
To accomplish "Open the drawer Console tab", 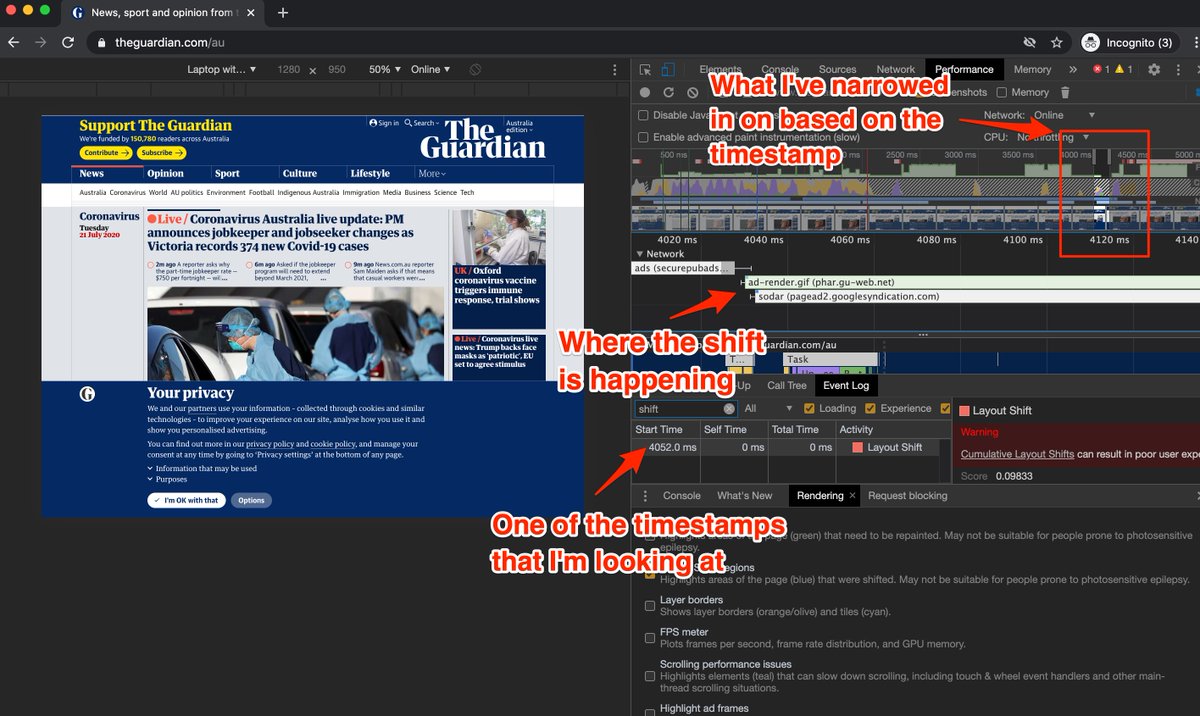I will point(682,496).
